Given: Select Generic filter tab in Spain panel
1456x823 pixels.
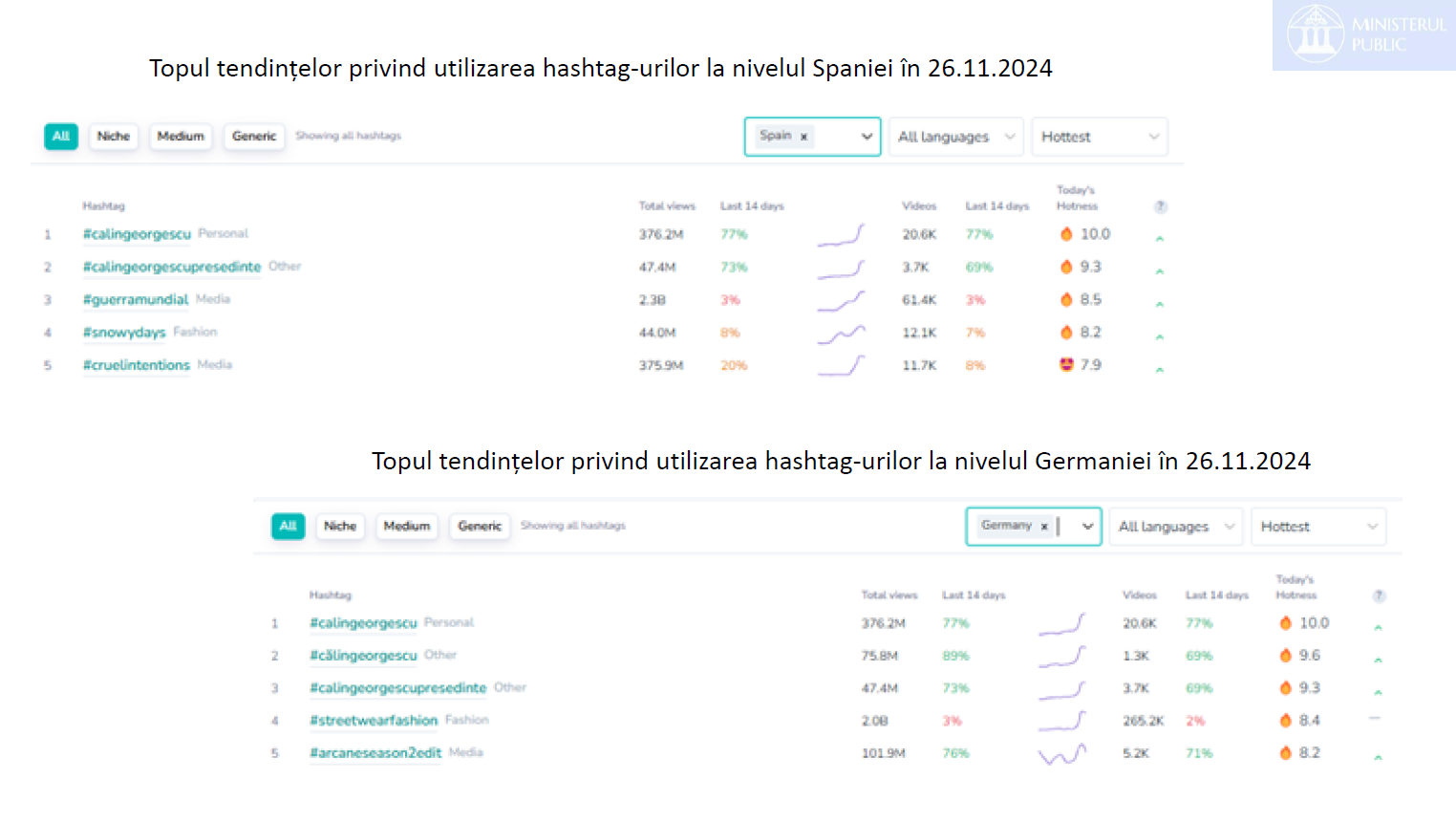Looking at the screenshot, I should 254,137.
